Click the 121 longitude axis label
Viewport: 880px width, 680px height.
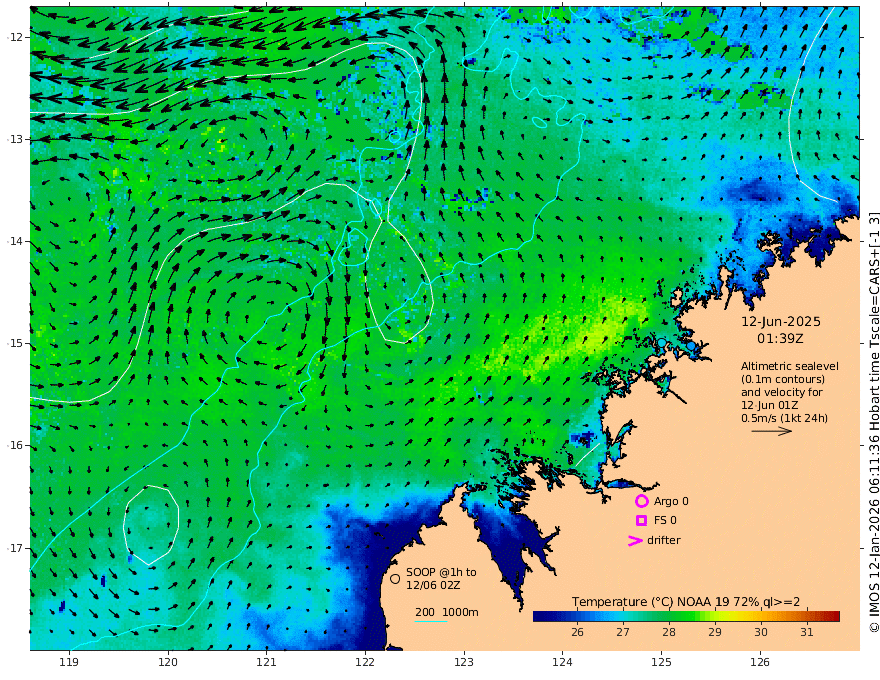point(267,662)
